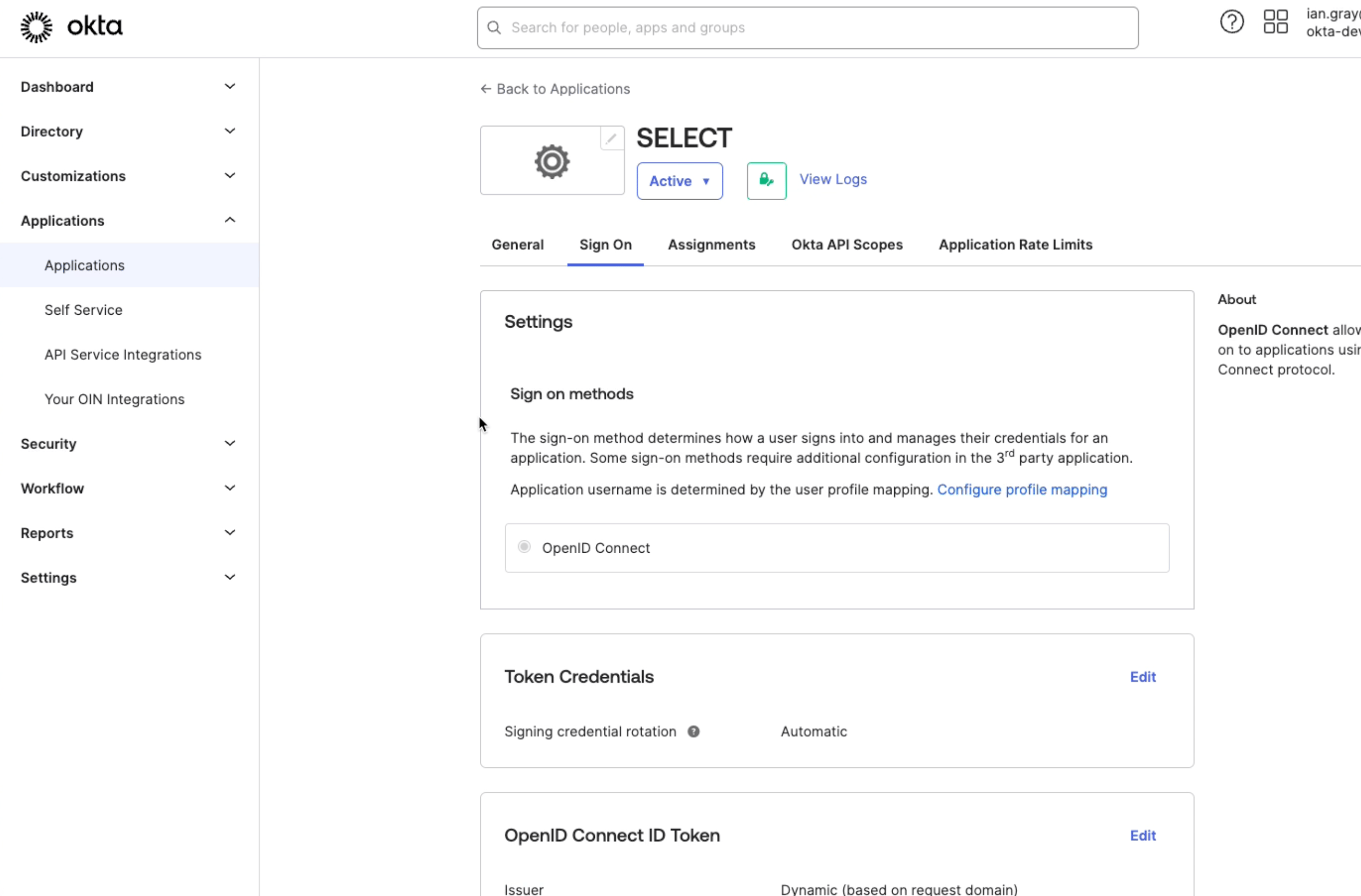Open the Okta API Scopes tab
The width and height of the screenshot is (1361, 896).
coord(846,245)
